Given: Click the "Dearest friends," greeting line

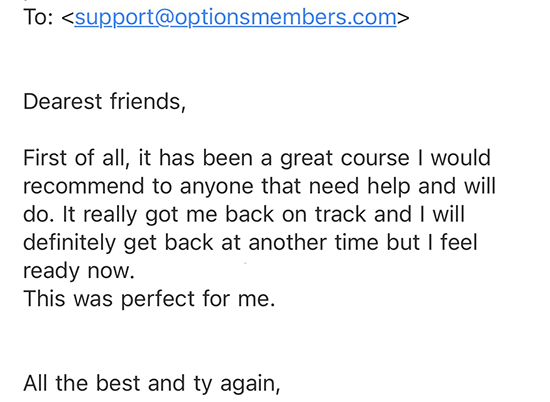Looking at the screenshot, I should [x=105, y=102].
